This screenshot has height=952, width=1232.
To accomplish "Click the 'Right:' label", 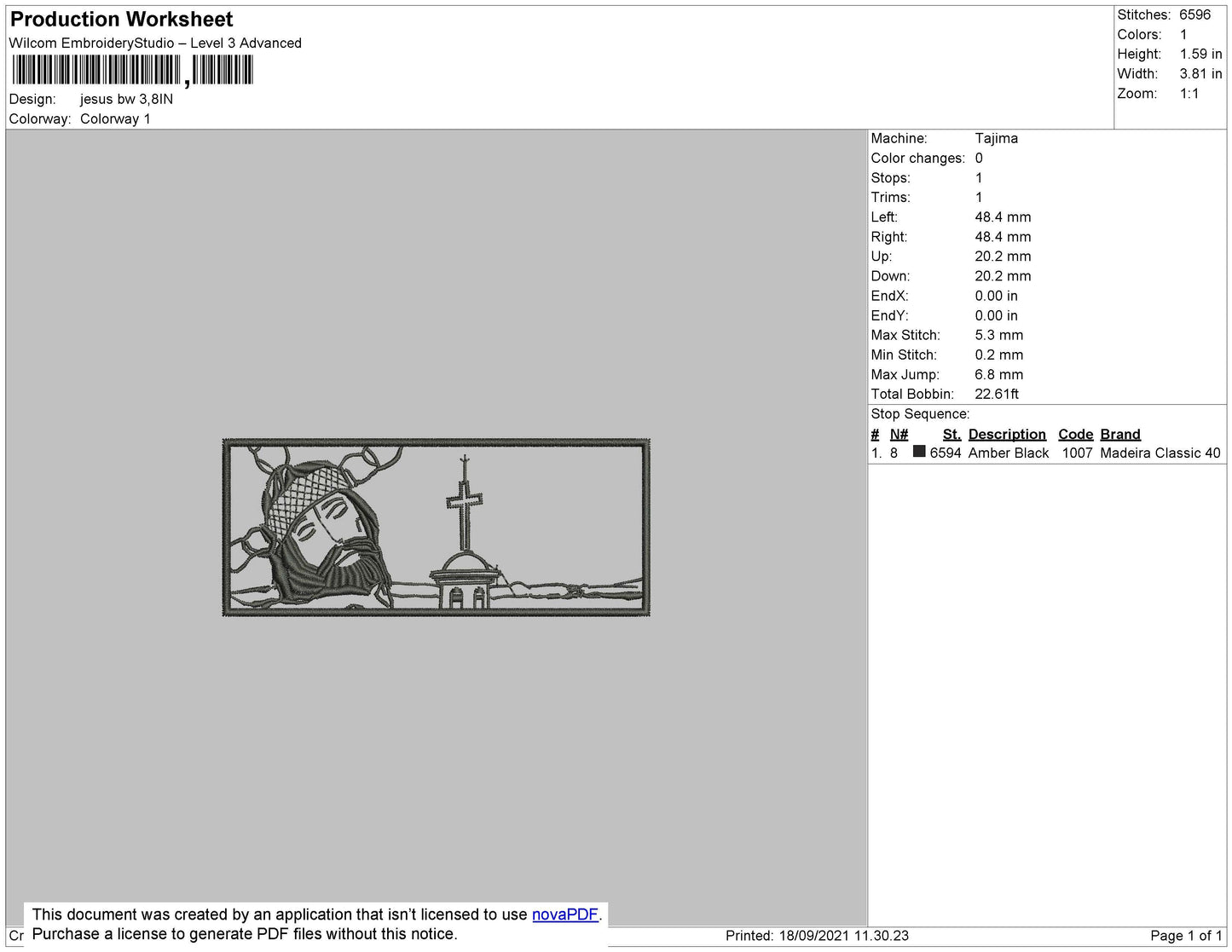I will coord(888,237).
